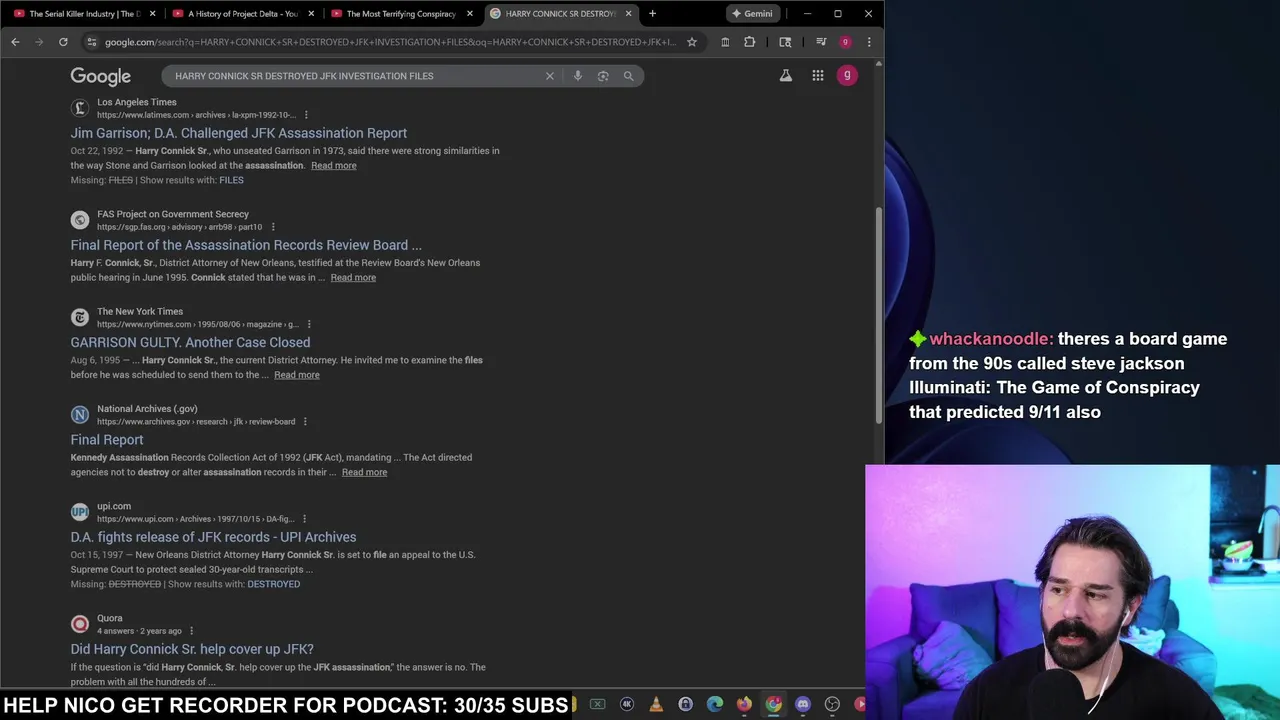
Task: Open more options for National Archives result
Action: 305,422
